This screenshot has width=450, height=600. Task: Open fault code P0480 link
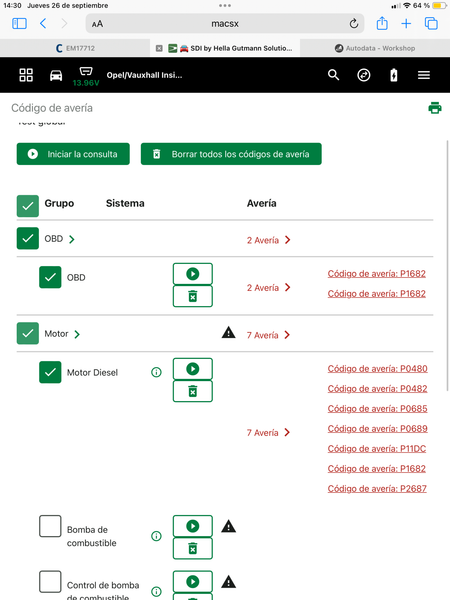[377, 368]
